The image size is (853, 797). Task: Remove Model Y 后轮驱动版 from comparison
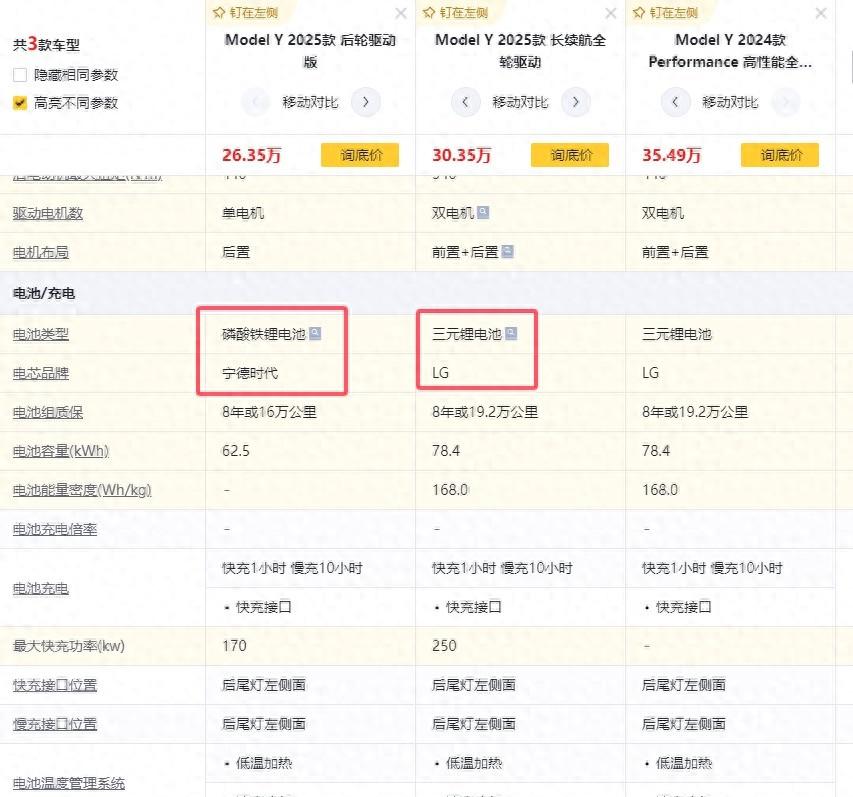click(x=401, y=13)
